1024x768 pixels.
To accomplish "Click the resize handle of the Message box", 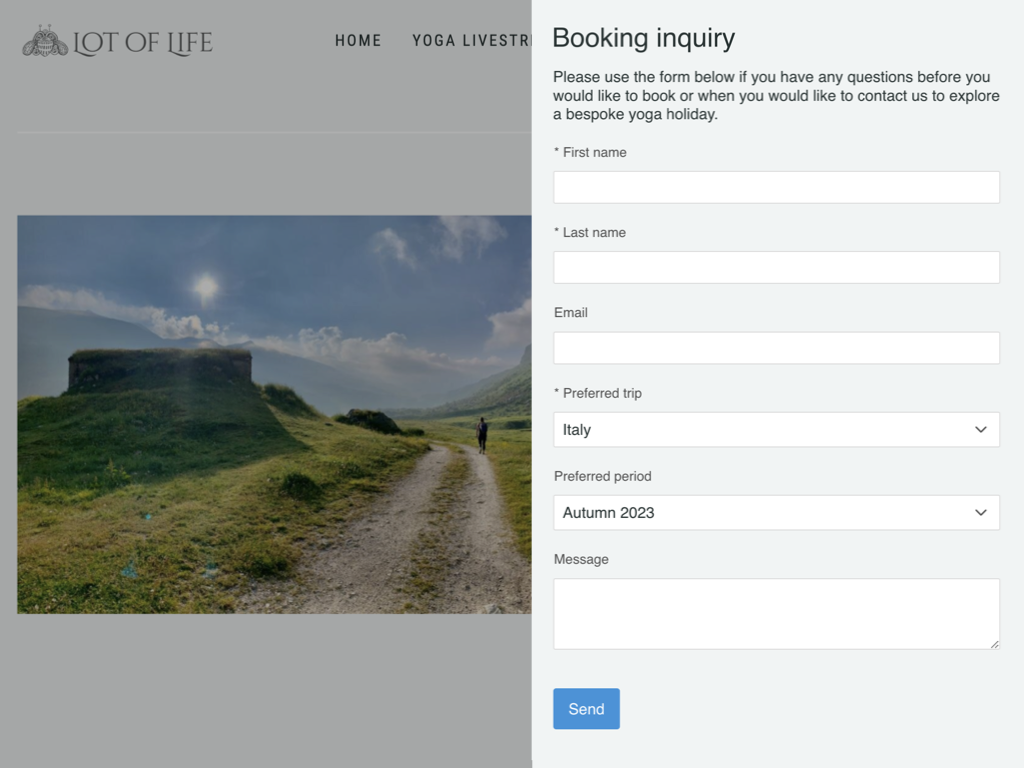I will click(993, 645).
